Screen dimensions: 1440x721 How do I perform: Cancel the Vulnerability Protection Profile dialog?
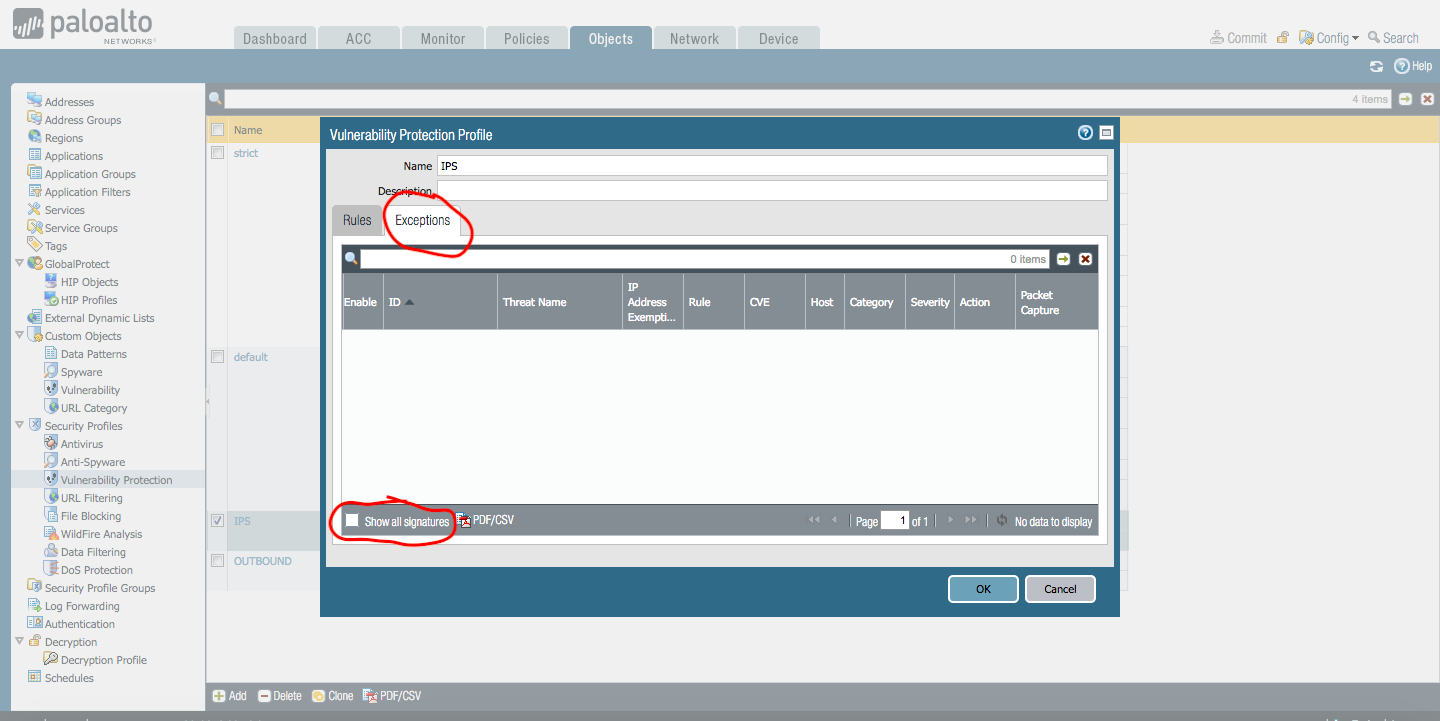point(1060,589)
